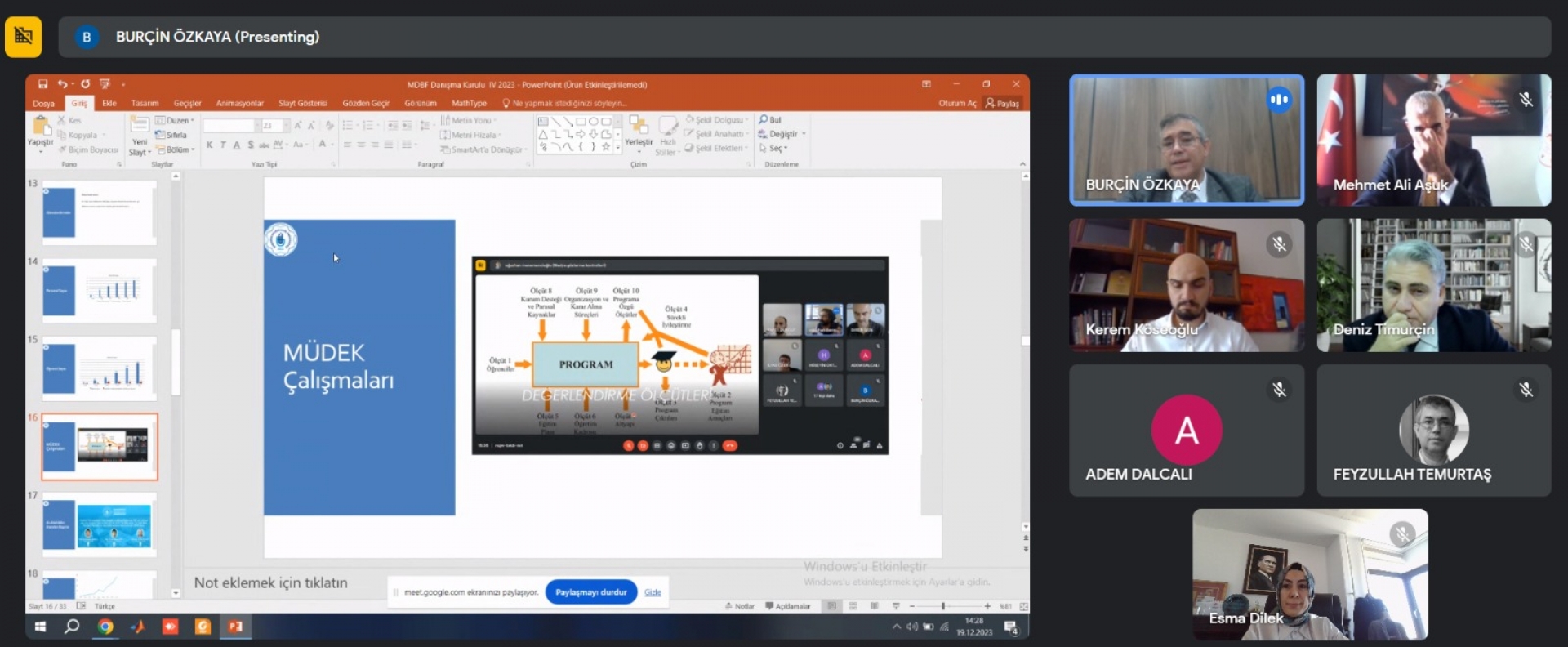Image resolution: width=1568 pixels, height=647 pixels.
Task: Open Slide Sorter view from status bar
Action: click(x=853, y=606)
